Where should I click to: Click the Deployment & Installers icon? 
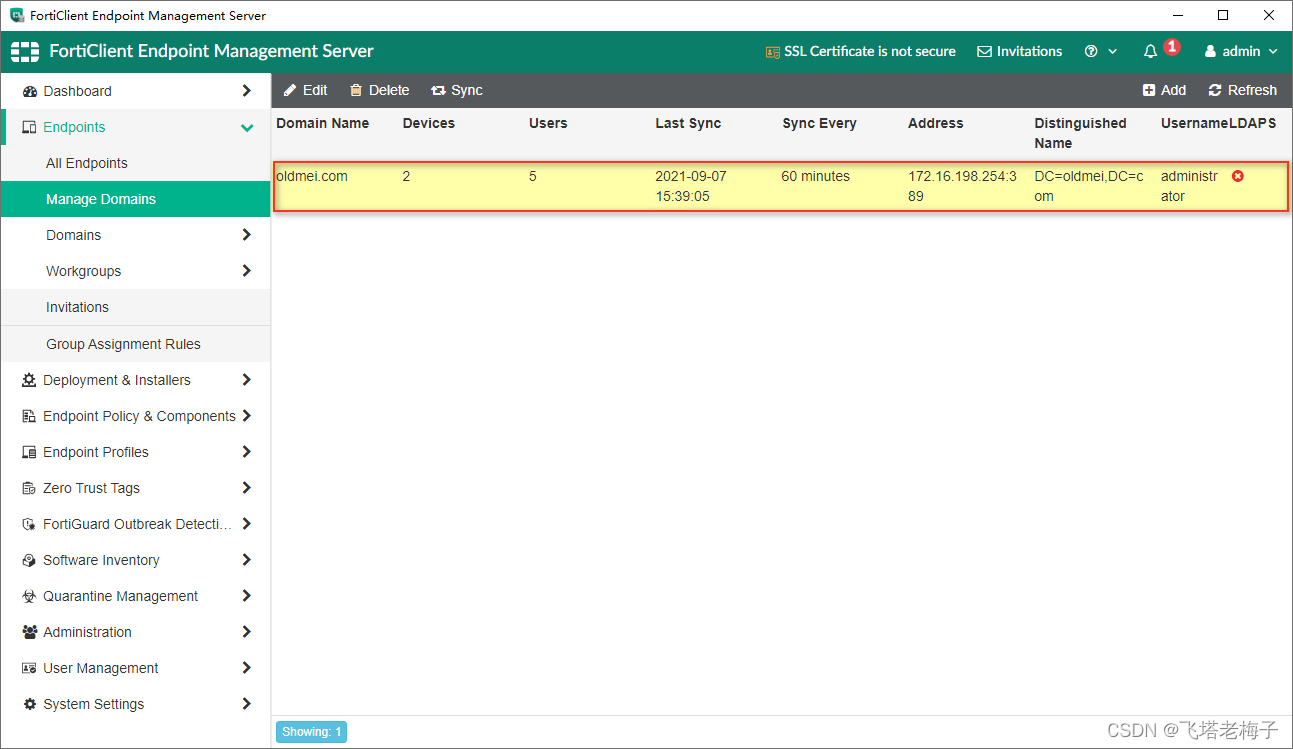[29, 380]
